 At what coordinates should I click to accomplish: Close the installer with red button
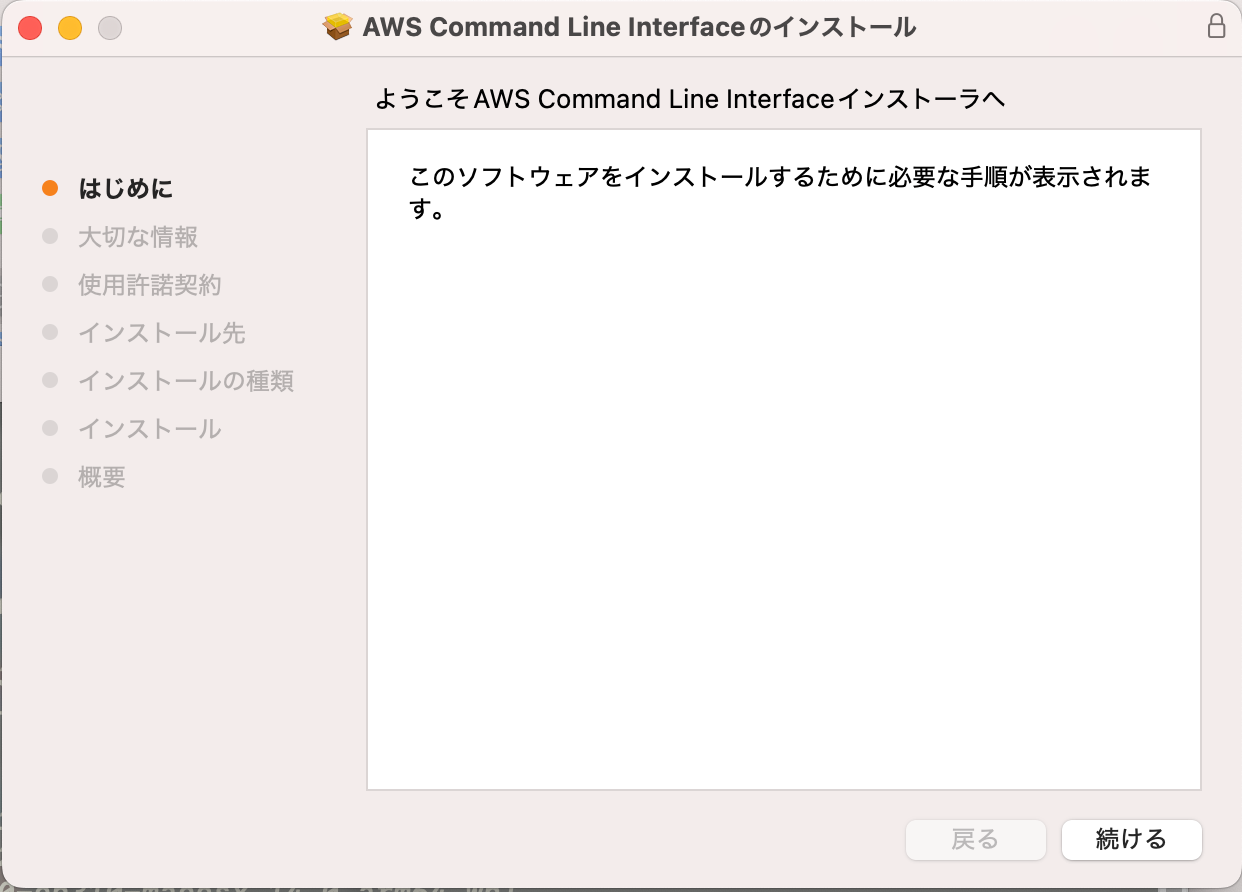(x=31, y=28)
